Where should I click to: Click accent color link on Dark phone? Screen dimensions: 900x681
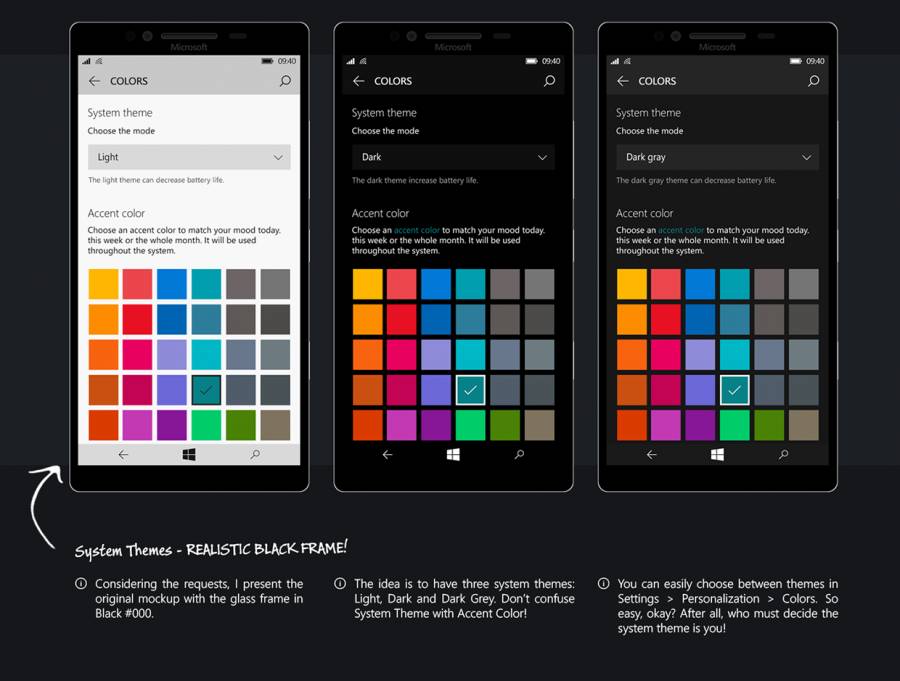tap(416, 231)
